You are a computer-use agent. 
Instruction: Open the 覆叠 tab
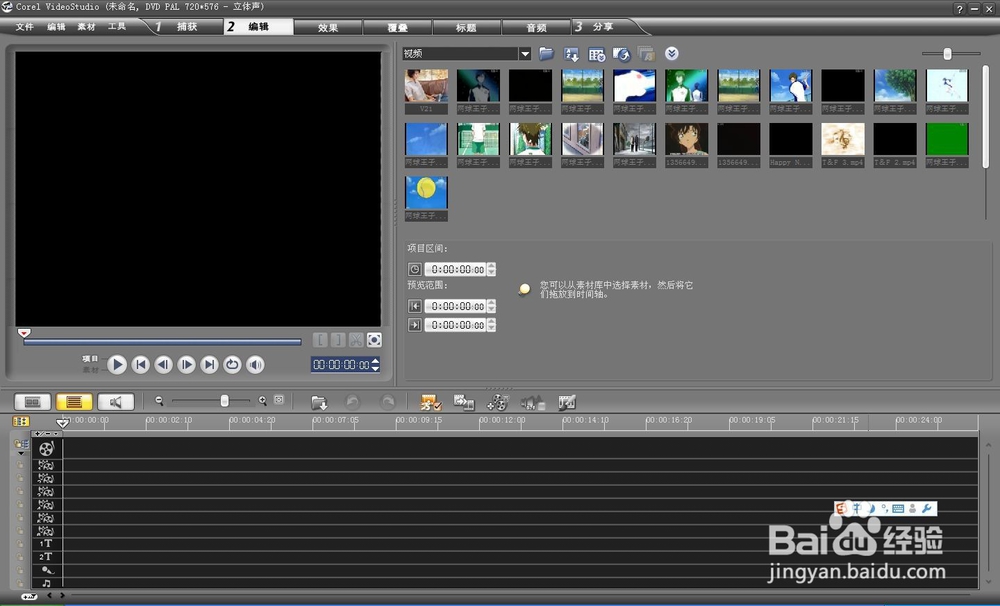tap(397, 27)
